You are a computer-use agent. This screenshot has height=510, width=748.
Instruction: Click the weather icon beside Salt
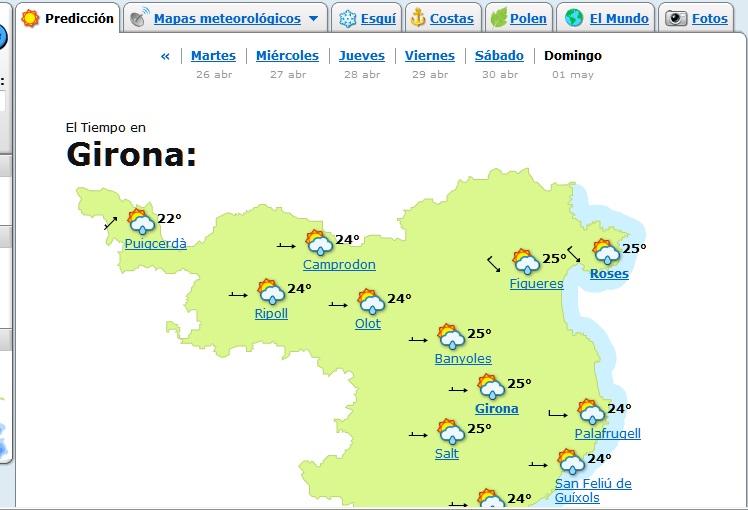click(x=451, y=432)
